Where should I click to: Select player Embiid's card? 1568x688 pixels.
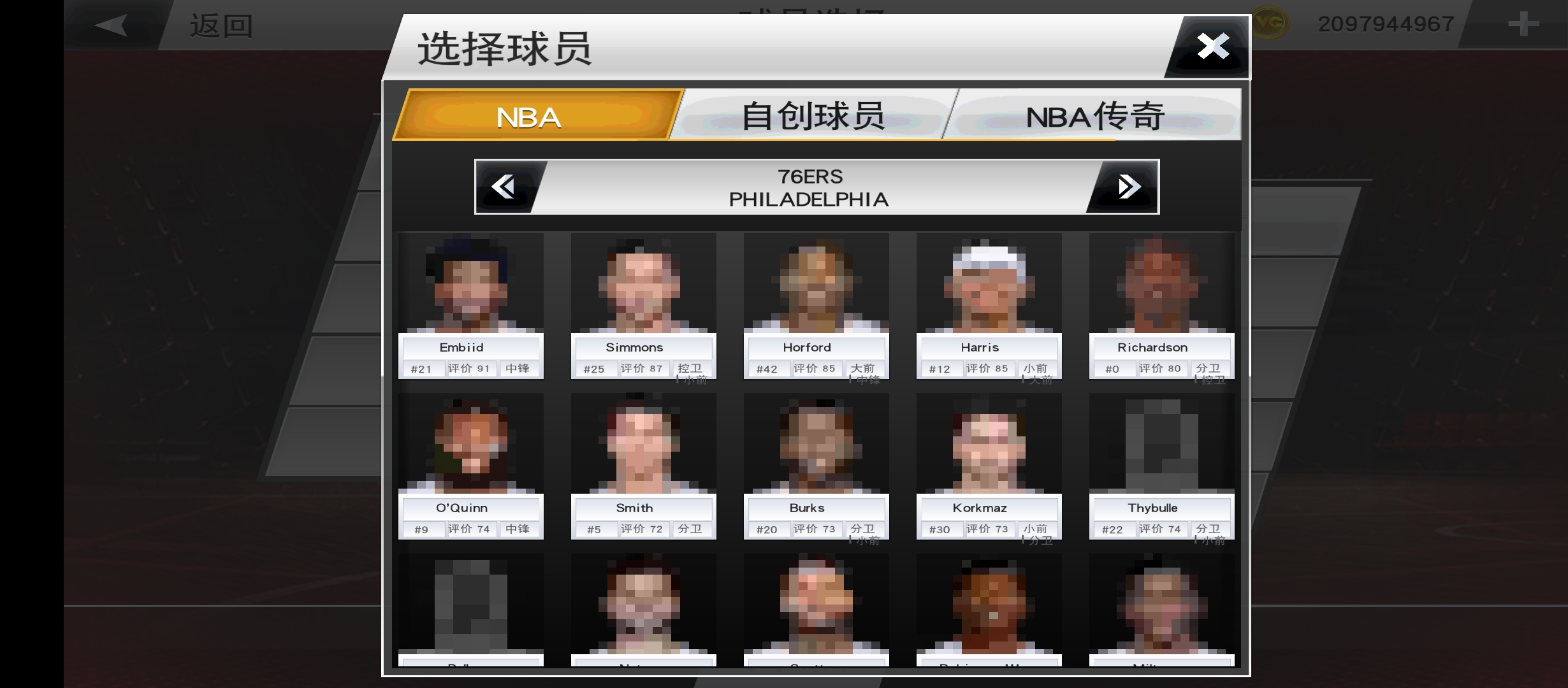[471, 306]
